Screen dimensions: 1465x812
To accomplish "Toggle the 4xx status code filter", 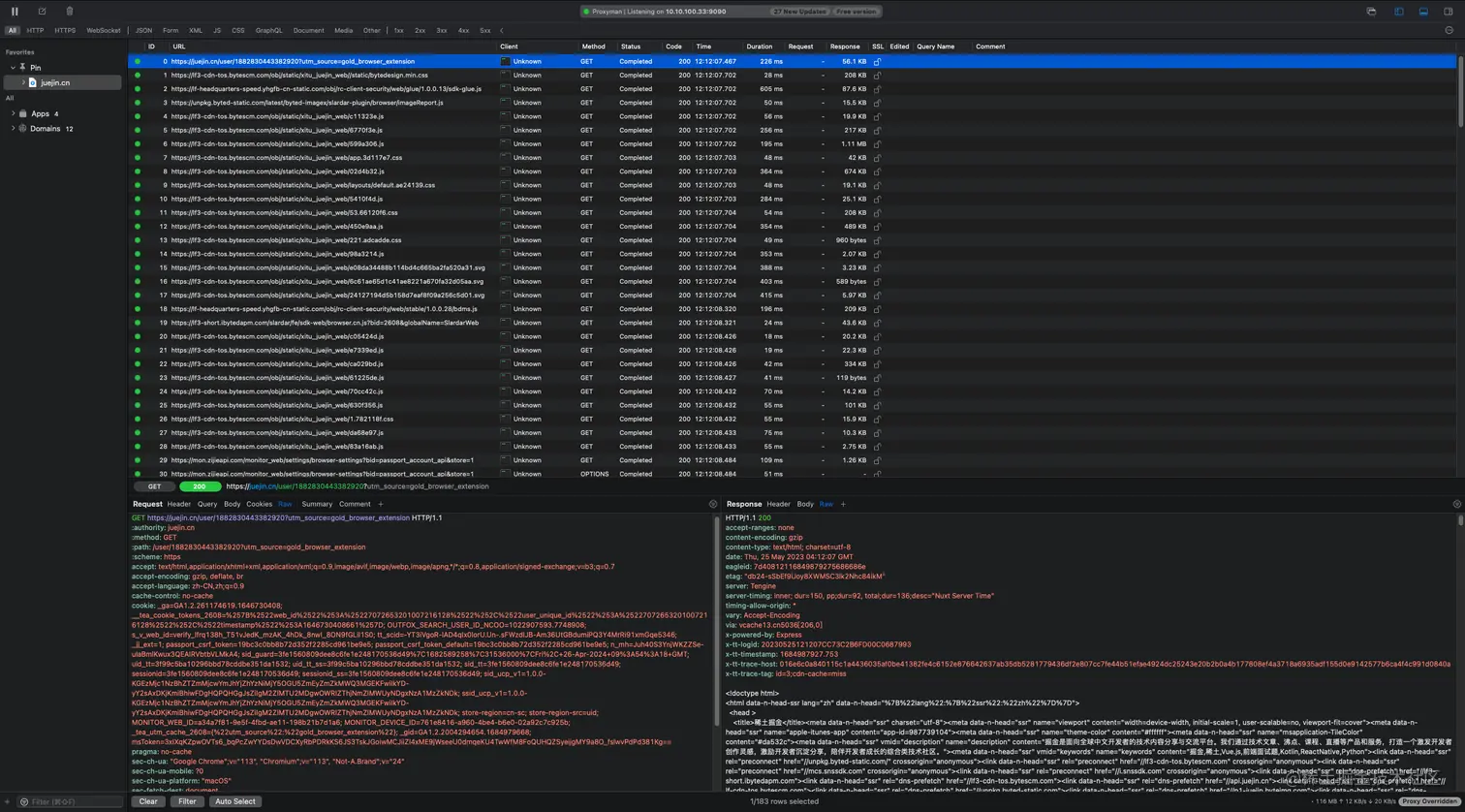I will (x=463, y=30).
